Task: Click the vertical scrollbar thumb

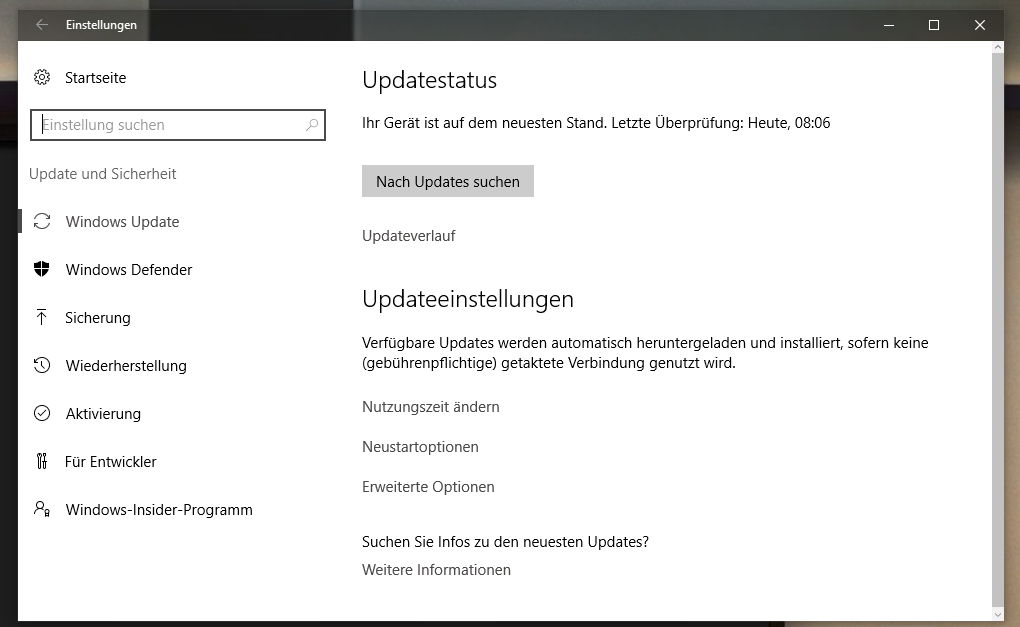Action: [998, 330]
